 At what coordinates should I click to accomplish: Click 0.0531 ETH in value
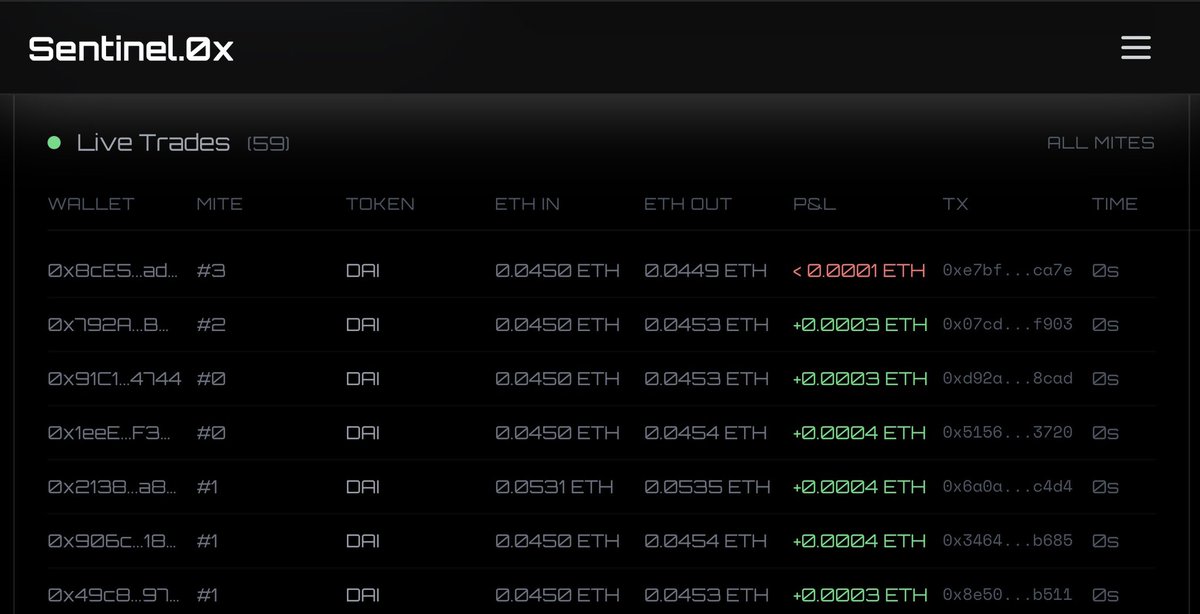[554, 487]
